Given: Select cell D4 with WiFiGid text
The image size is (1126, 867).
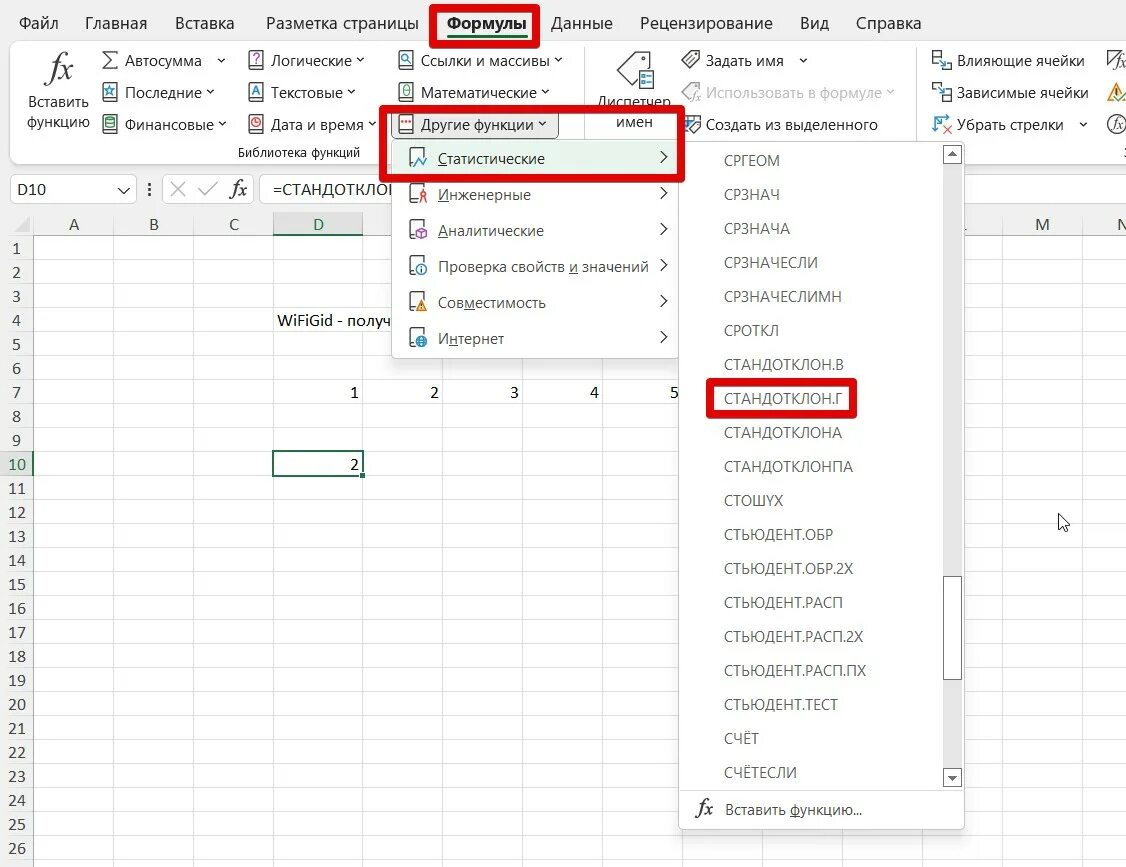Looking at the screenshot, I should (x=317, y=320).
